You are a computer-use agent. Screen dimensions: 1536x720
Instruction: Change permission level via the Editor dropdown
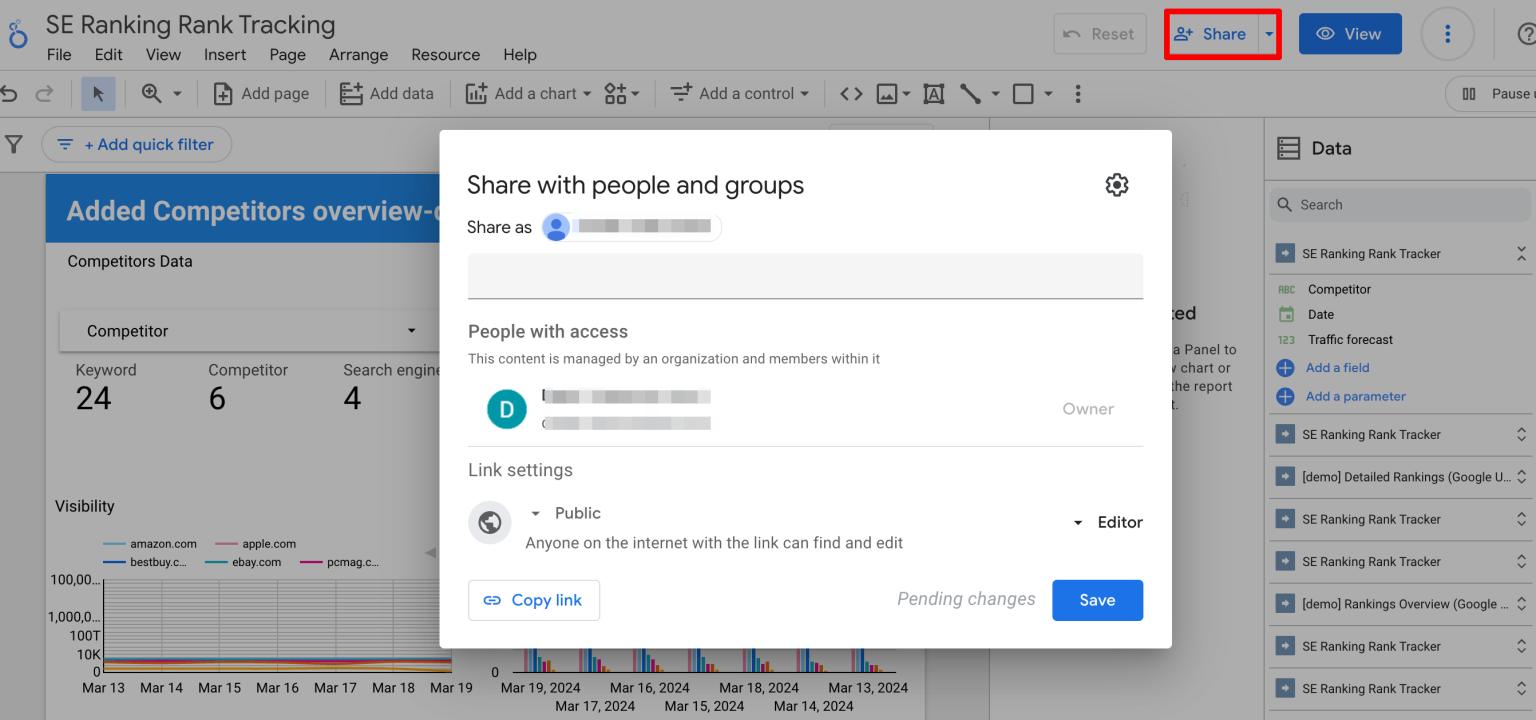point(1106,521)
